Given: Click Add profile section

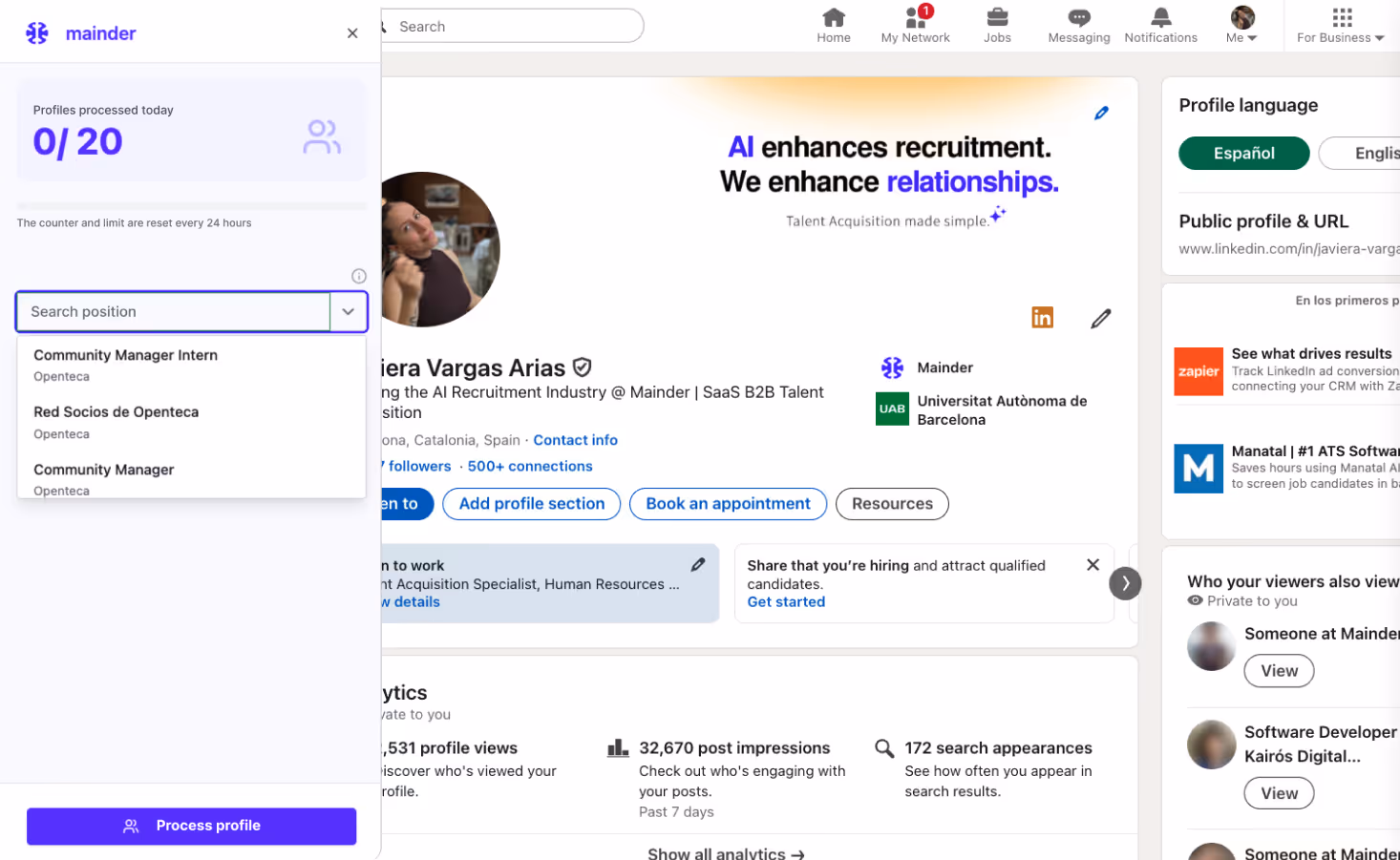Looking at the screenshot, I should (x=532, y=504).
